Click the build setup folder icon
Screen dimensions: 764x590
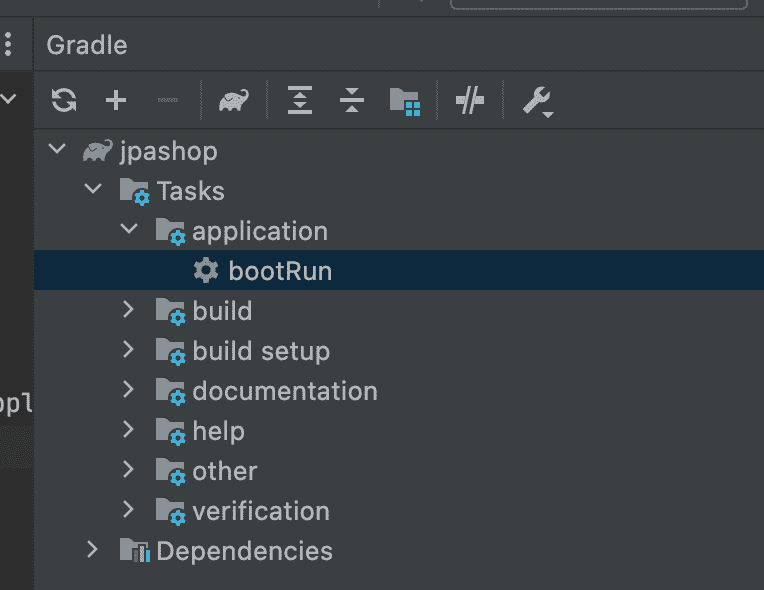click(x=171, y=351)
